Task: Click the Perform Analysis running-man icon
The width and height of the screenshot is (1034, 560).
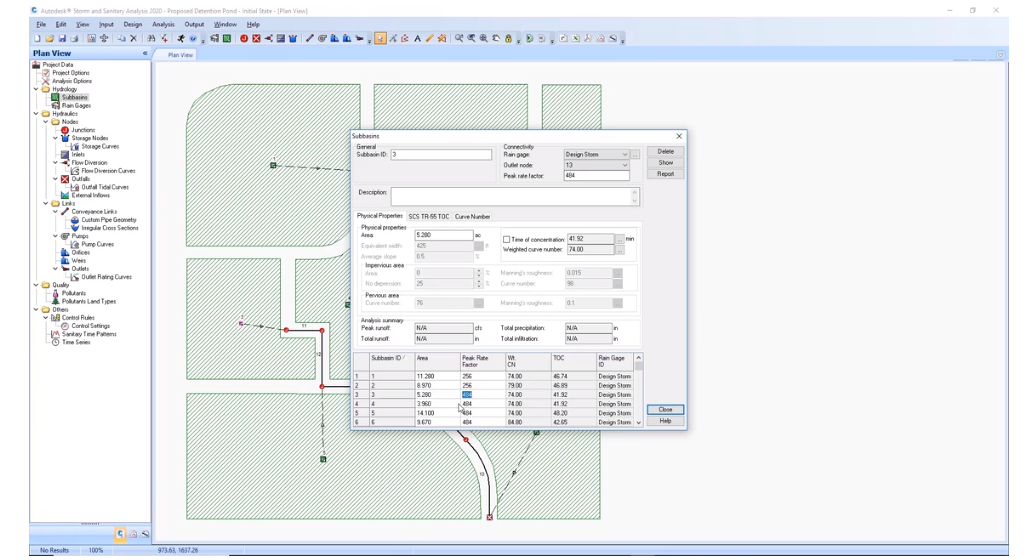Action: click(181, 39)
